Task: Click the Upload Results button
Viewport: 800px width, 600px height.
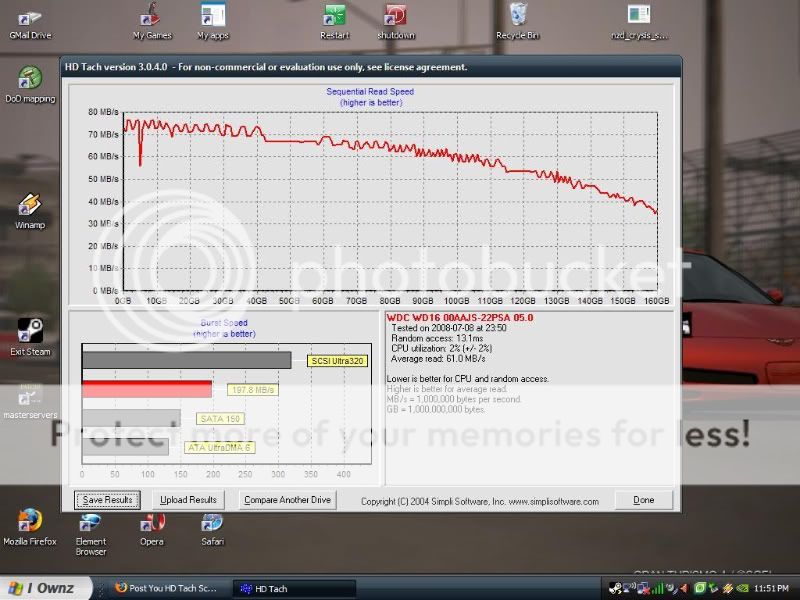Action: pos(188,500)
